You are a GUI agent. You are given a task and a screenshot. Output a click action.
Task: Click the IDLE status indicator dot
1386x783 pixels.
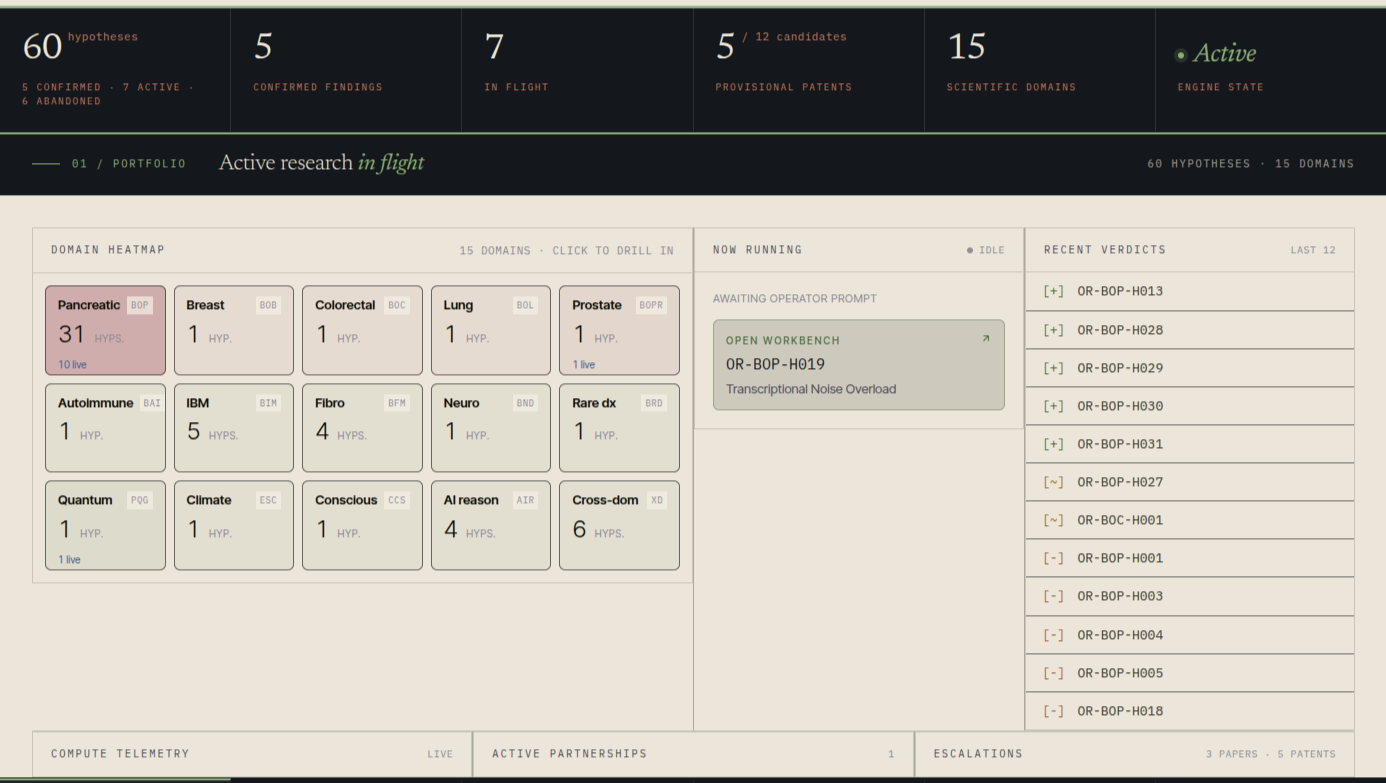970,250
